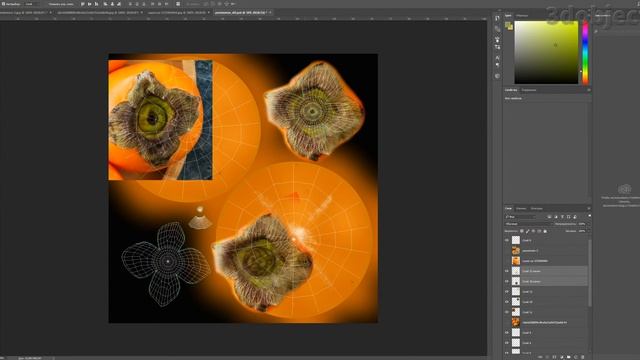Screen dimensions: 640x360
Task: Filter Layers panel by smart objects icon
Action: click(575, 217)
